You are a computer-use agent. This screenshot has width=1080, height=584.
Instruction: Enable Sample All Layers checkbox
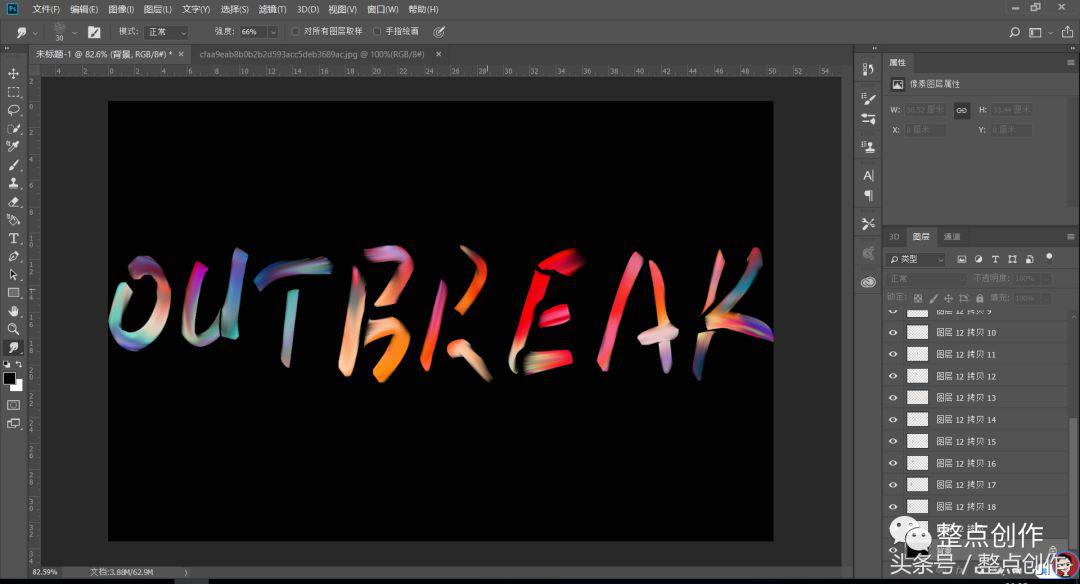pyautogui.click(x=295, y=32)
